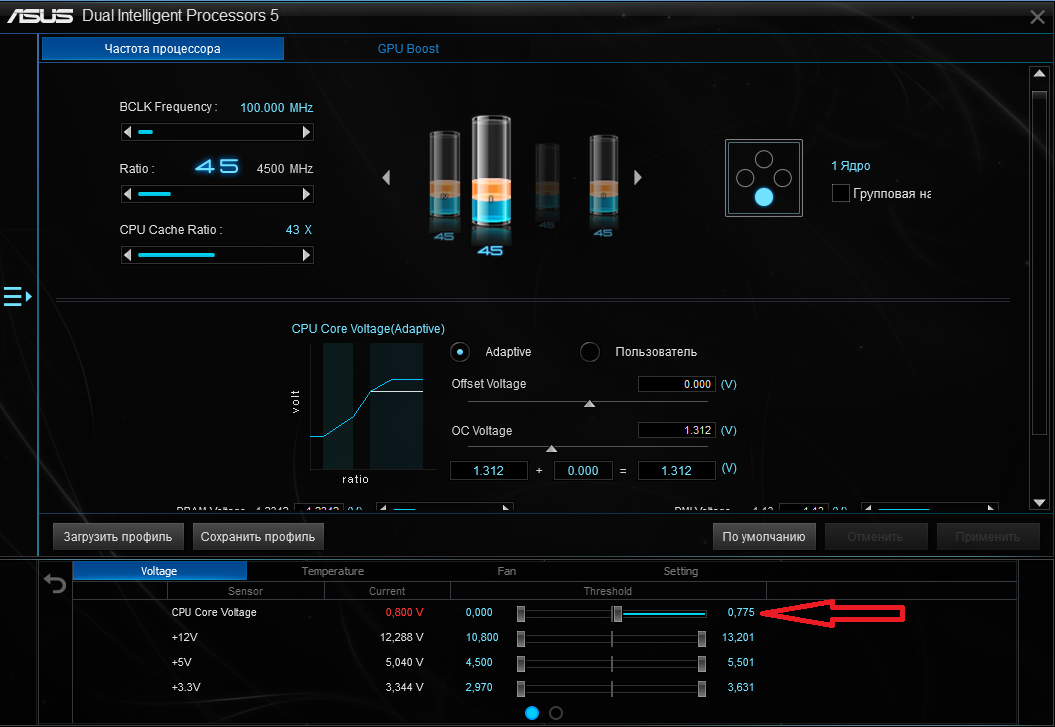Select the Пользователь voltage mode
1055x727 pixels.
coord(590,352)
